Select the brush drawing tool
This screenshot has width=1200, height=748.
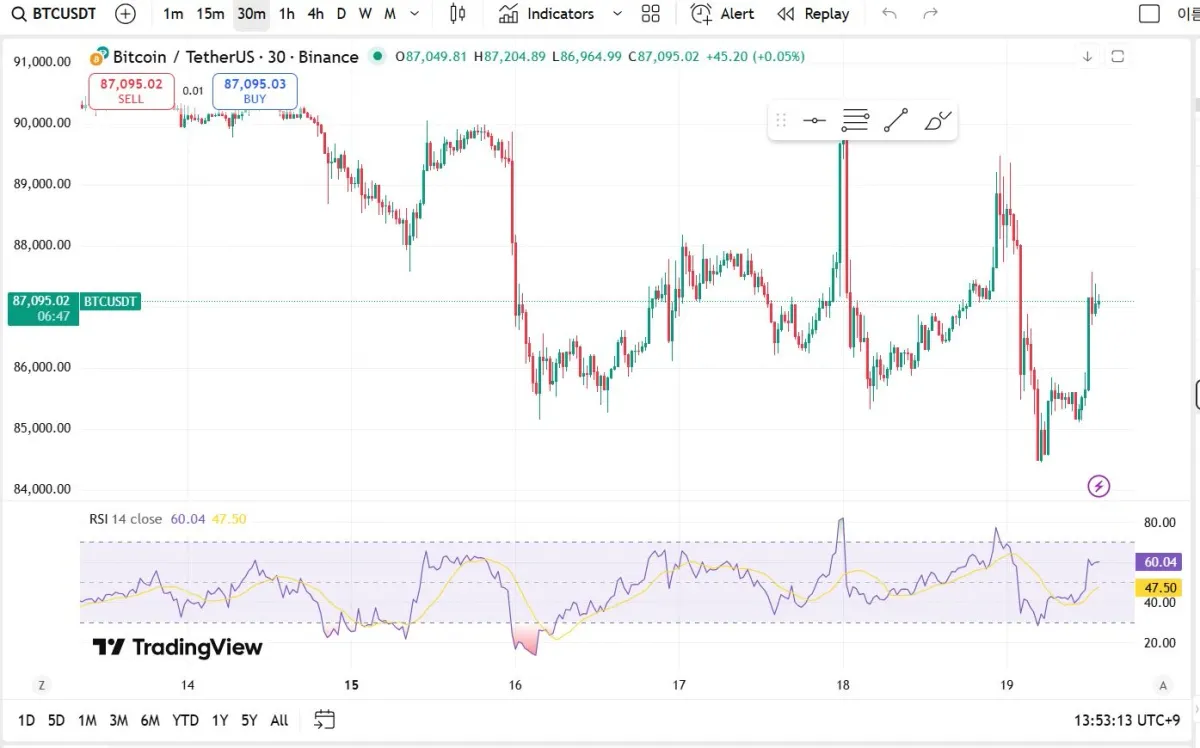936,120
